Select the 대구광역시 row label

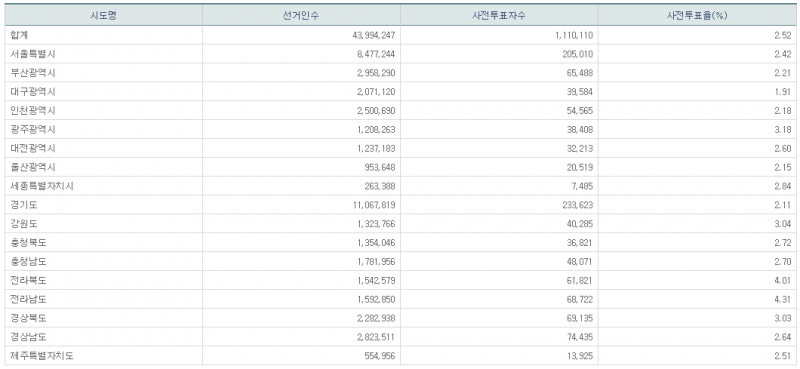[x=33, y=92]
